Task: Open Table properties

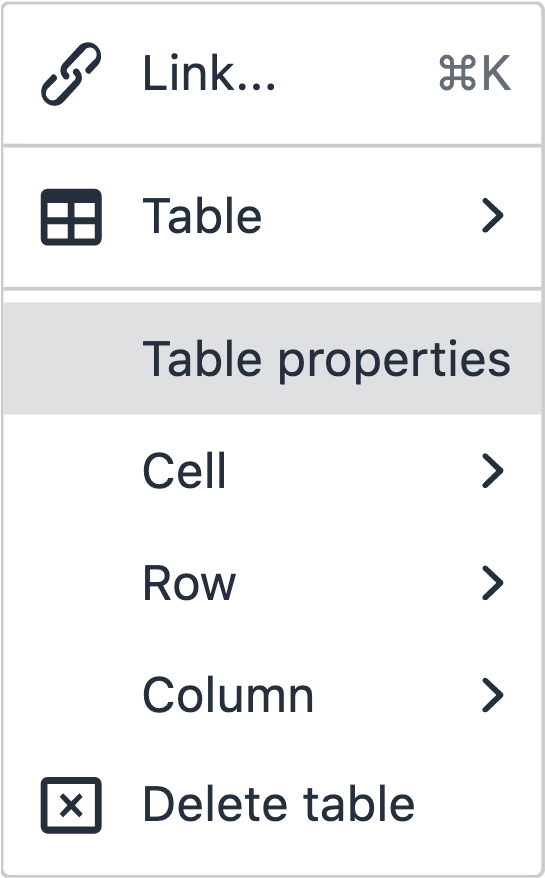Action: [272, 358]
